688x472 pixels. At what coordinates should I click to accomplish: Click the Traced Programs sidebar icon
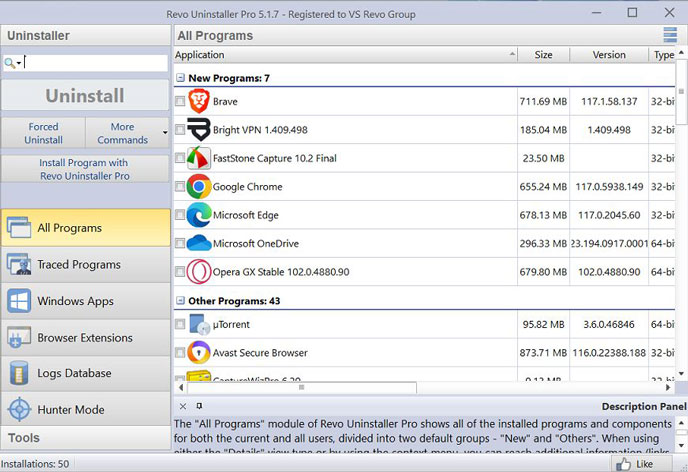19,264
